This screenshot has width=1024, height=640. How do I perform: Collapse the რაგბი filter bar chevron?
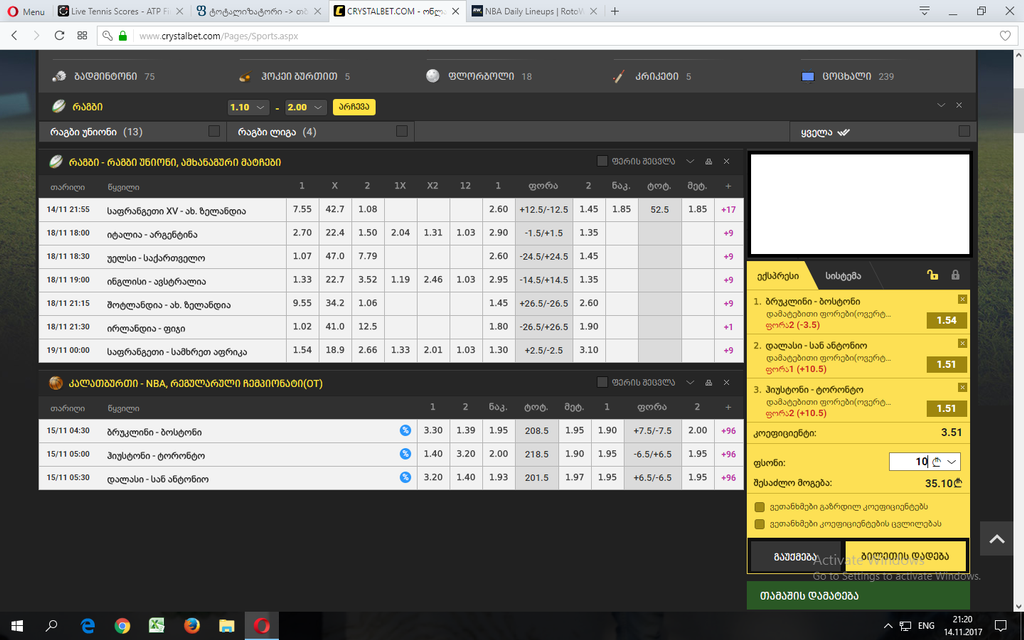(941, 105)
